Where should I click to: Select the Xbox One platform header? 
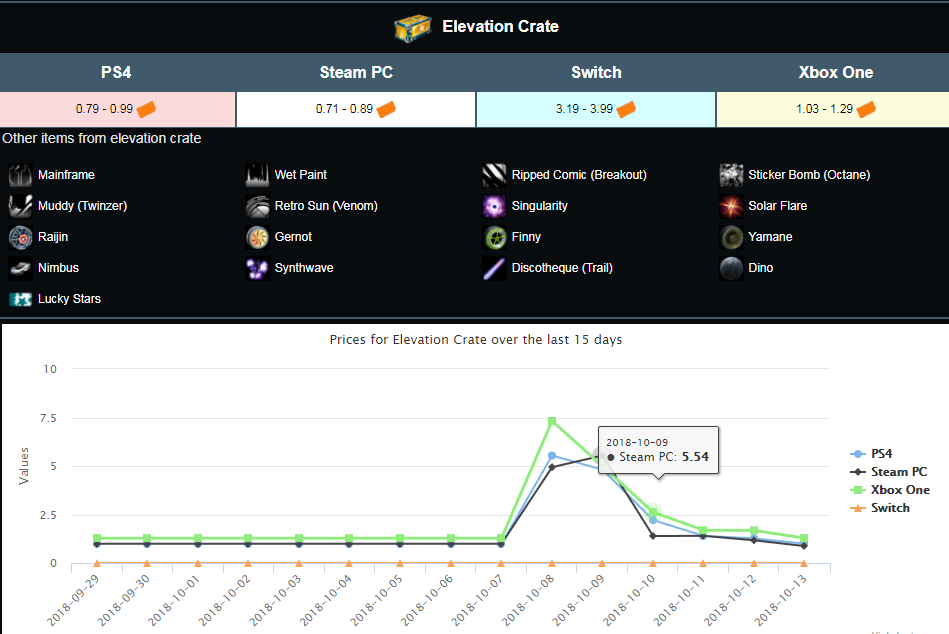[835, 73]
